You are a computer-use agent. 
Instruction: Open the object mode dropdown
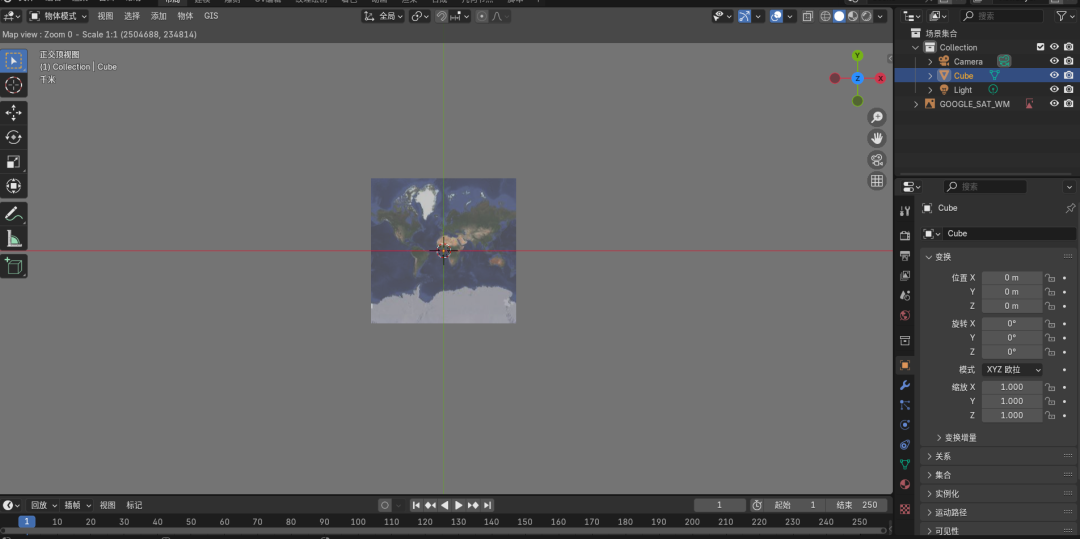pos(59,16)
